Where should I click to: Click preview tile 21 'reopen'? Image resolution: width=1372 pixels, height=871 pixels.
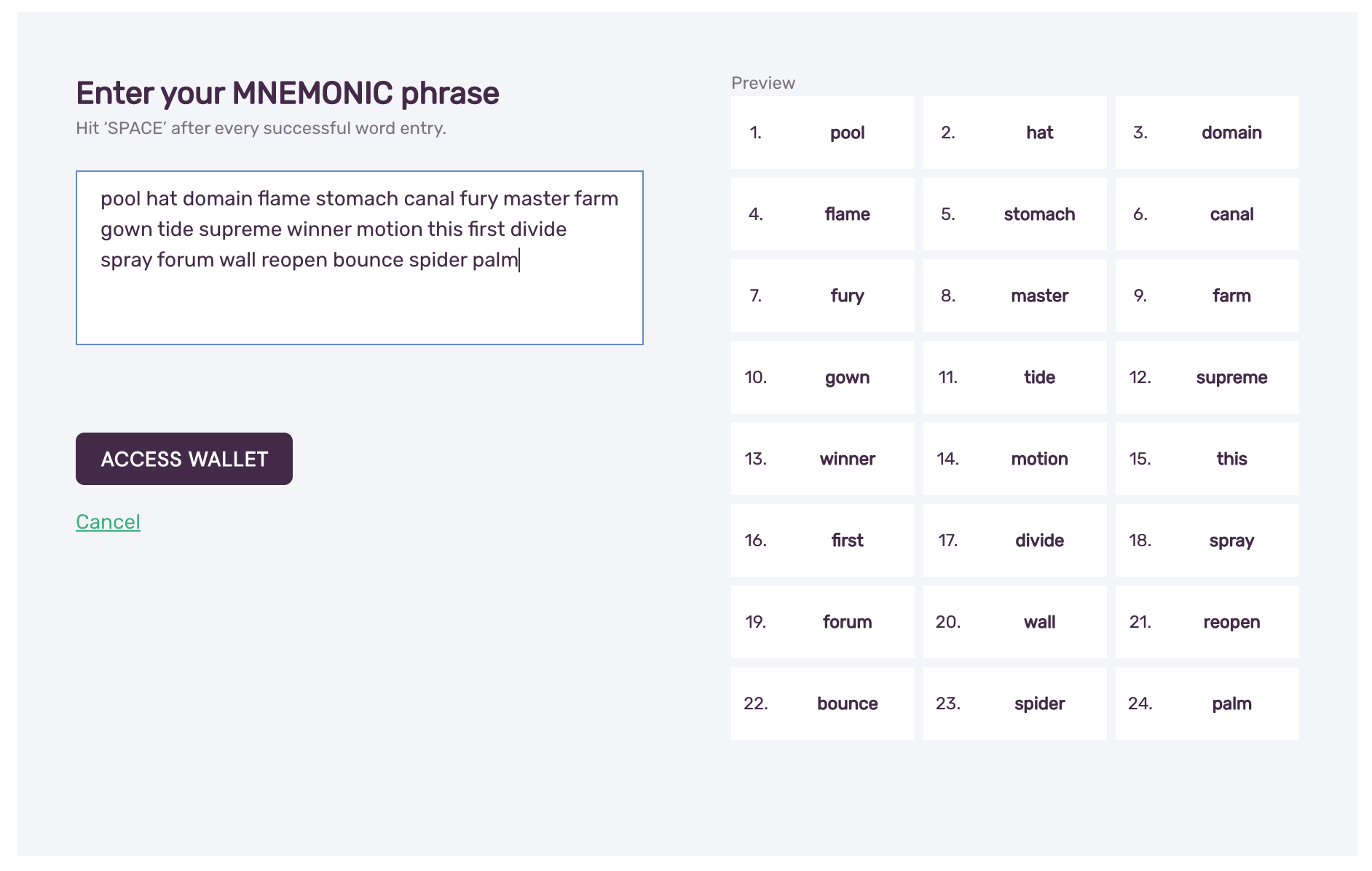tap(1207, 622)
